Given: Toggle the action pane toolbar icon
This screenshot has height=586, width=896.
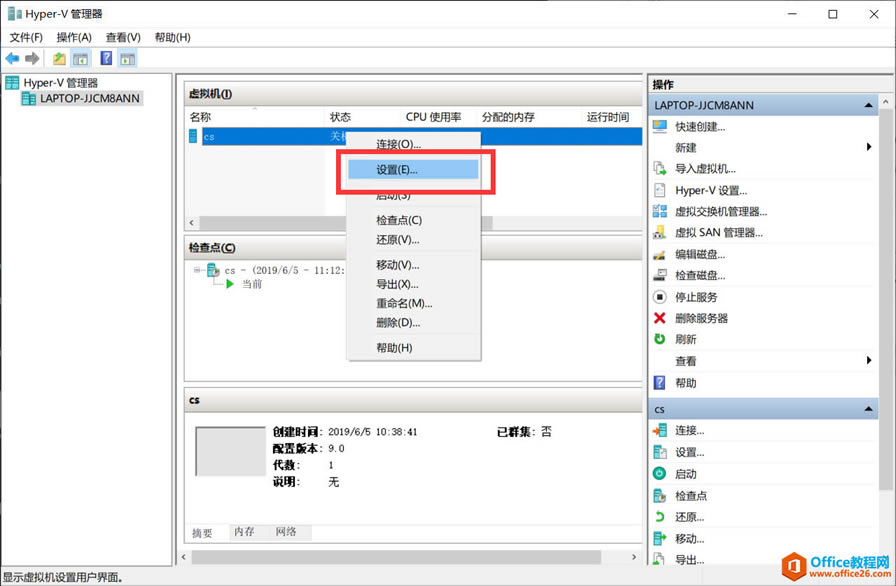Looking at the screenshot, I should [x=127, y=58].
